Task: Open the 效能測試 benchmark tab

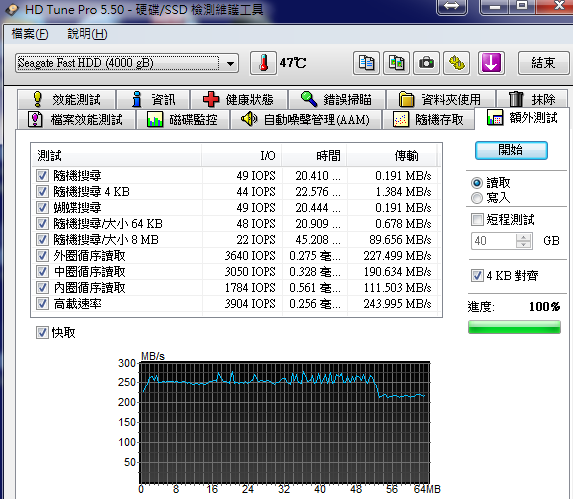Action: 67,99
